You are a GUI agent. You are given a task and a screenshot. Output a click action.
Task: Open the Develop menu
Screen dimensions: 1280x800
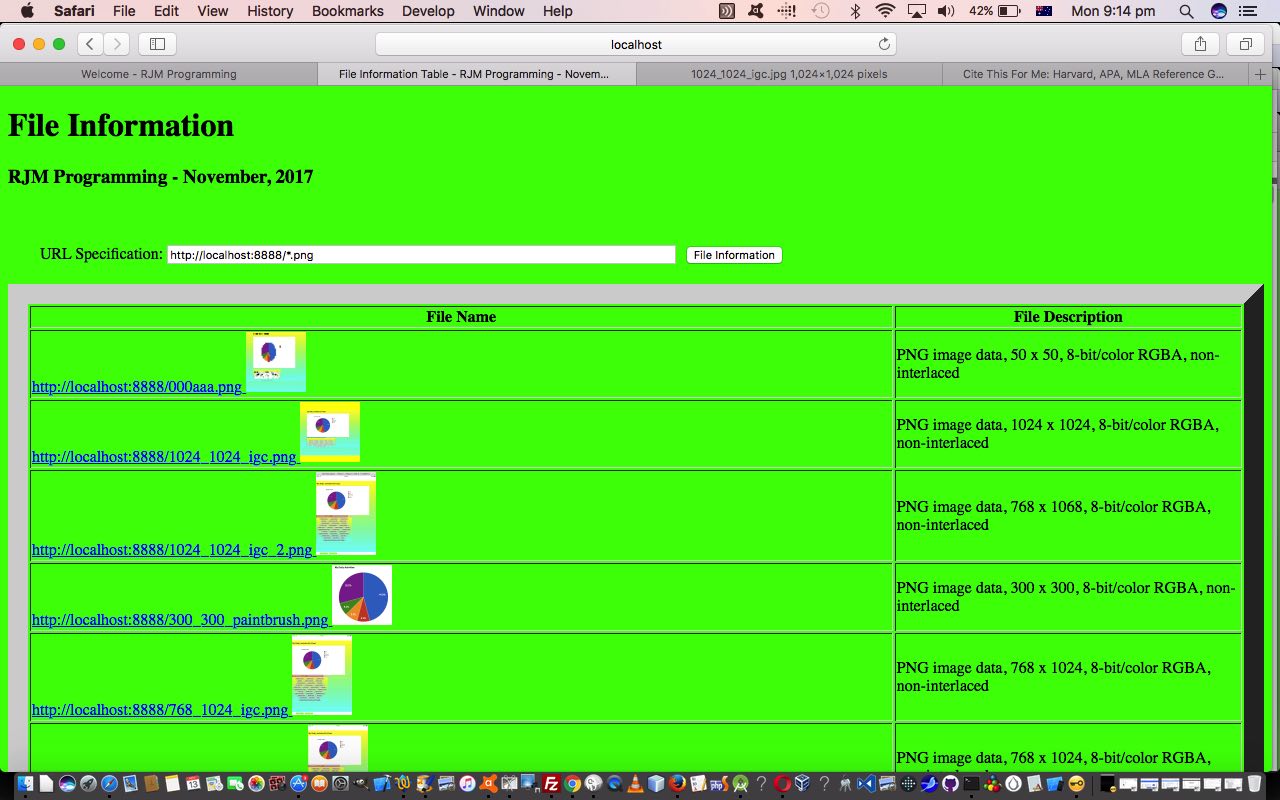pos(427,11)
